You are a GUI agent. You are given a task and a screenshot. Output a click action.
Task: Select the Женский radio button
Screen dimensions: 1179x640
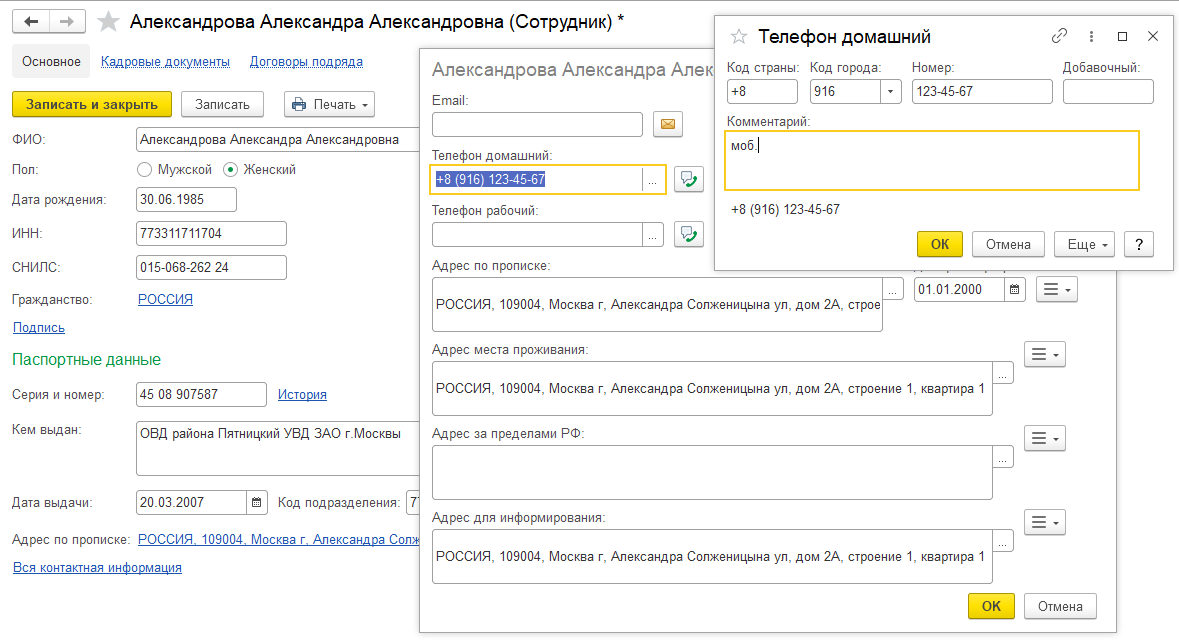pos(231,170)
